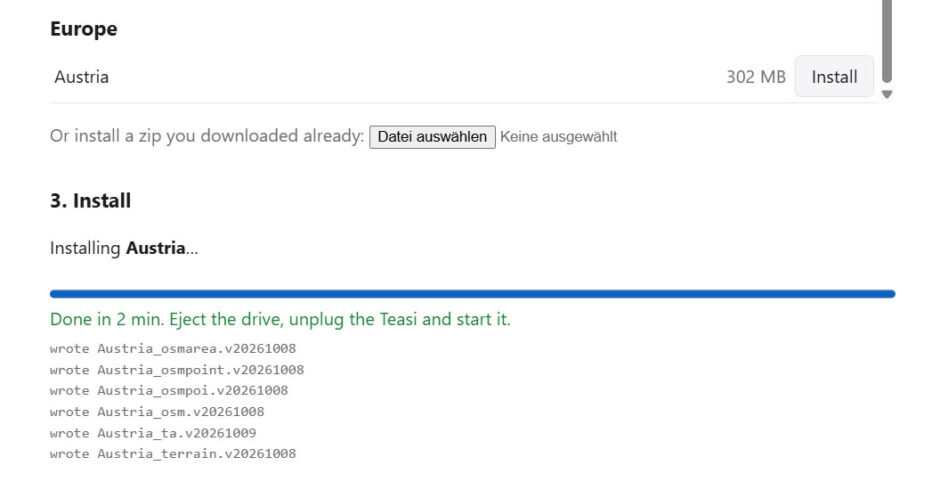Click the map list scrollbar thumb

887,41
